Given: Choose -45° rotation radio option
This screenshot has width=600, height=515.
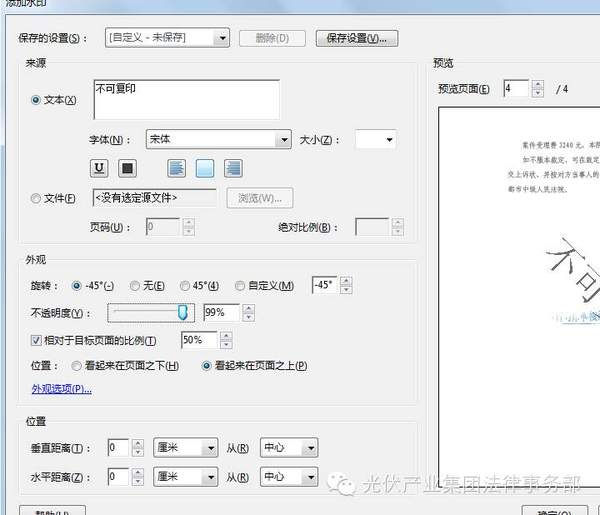Looking at the screenshot, I should pos(77,285).
